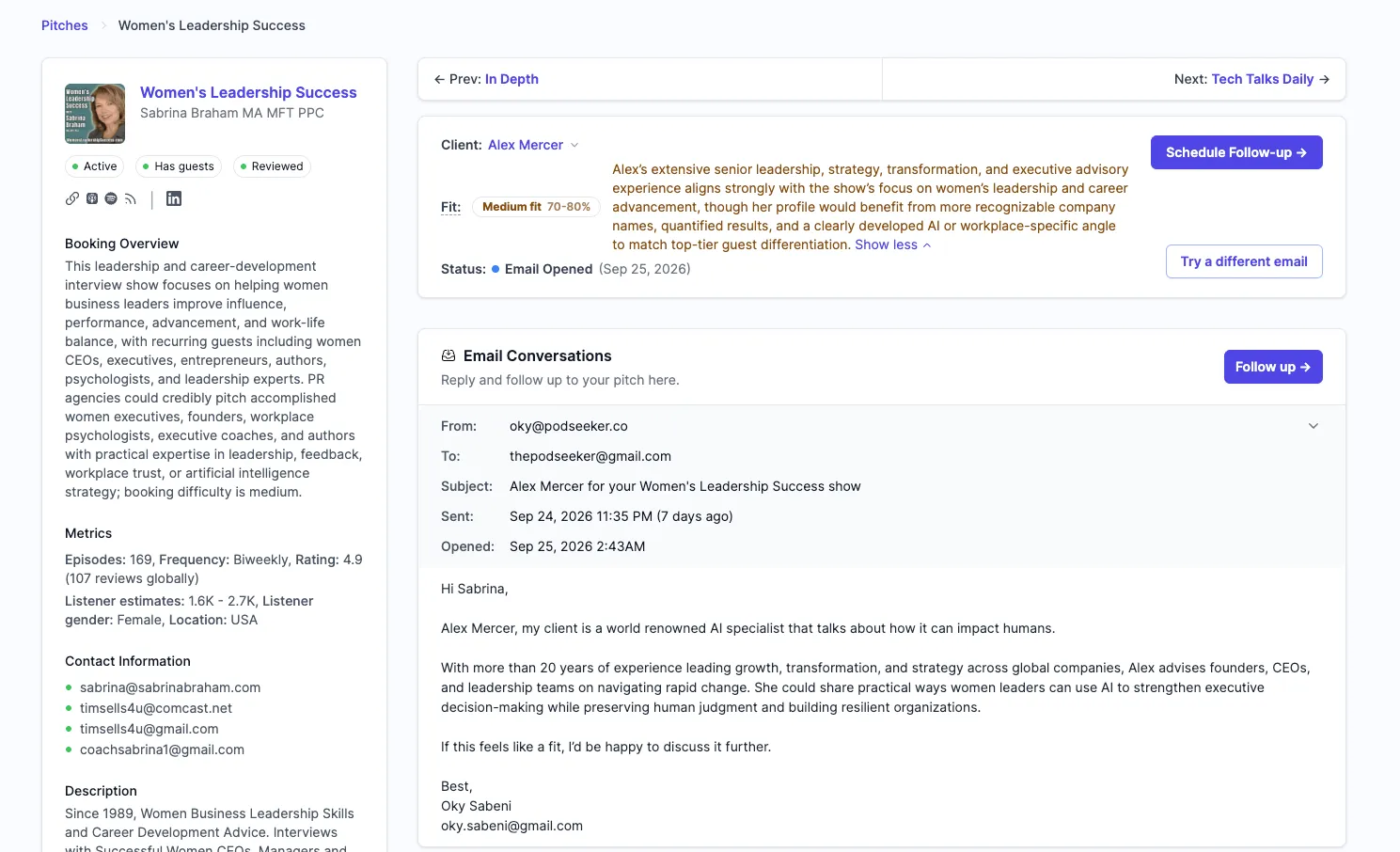Click Try a different email button

pyautogui.click(x=1244, y=261)
